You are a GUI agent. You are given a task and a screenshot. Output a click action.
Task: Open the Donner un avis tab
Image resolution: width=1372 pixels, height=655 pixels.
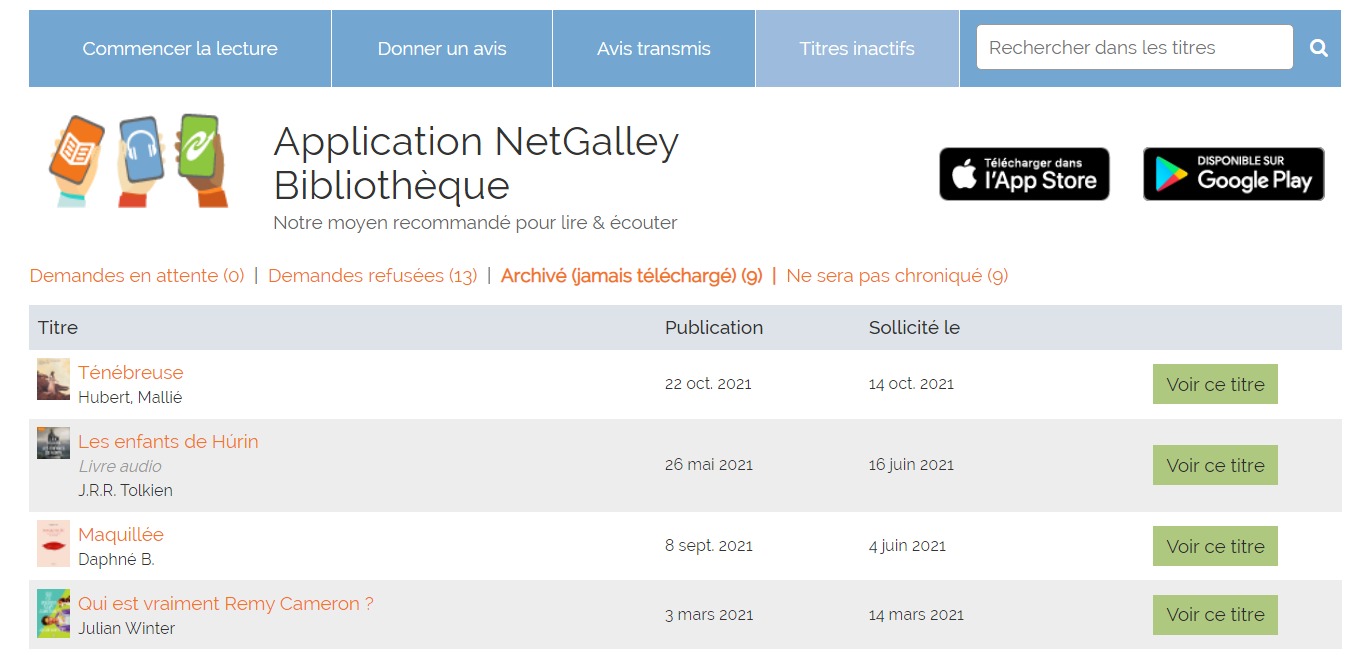click(x=442, y=48)
